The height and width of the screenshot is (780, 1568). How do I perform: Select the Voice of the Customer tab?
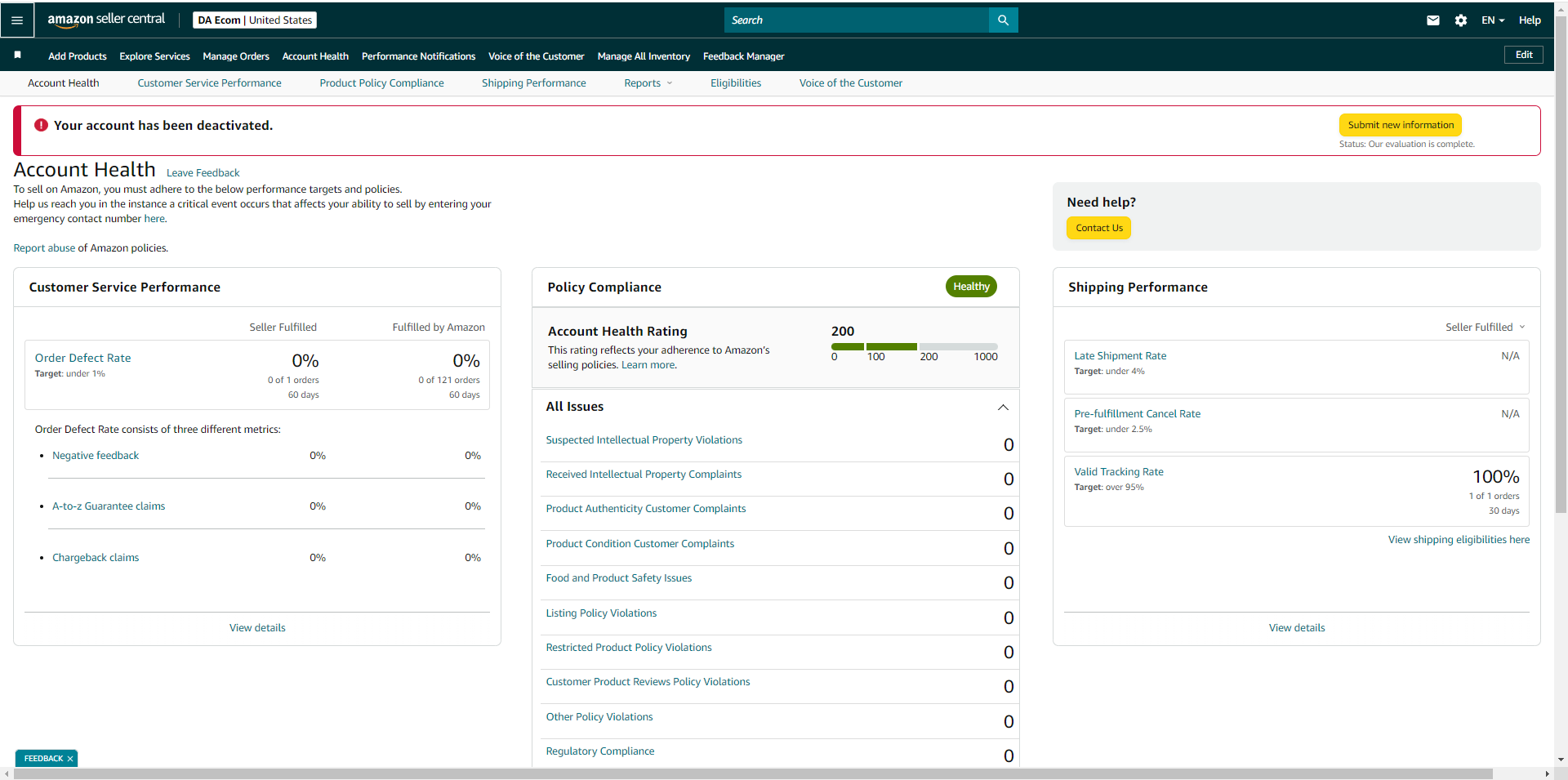click(x=851, y=83)
